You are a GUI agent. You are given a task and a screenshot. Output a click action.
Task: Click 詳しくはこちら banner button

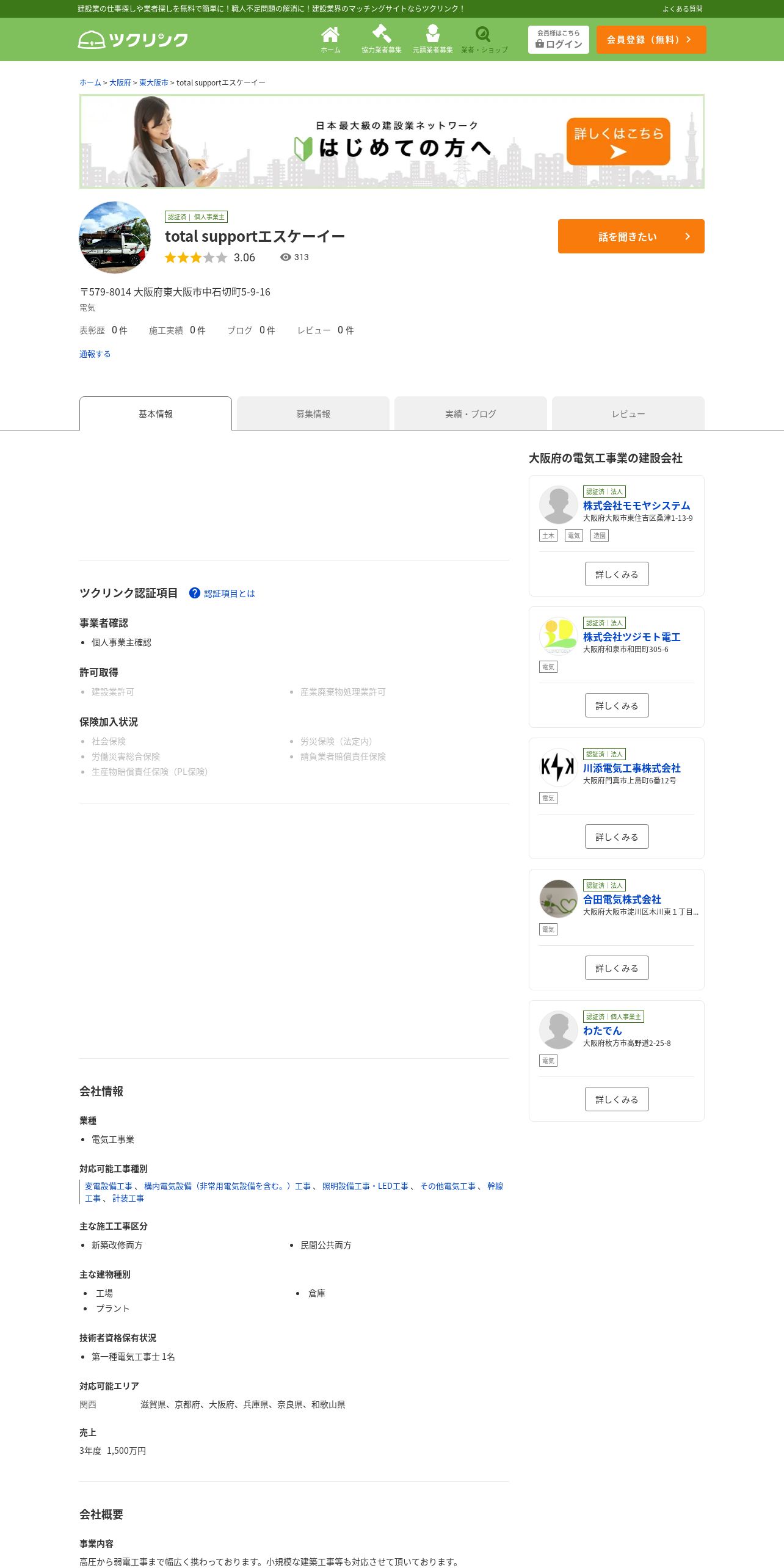[x=619, y=142]
